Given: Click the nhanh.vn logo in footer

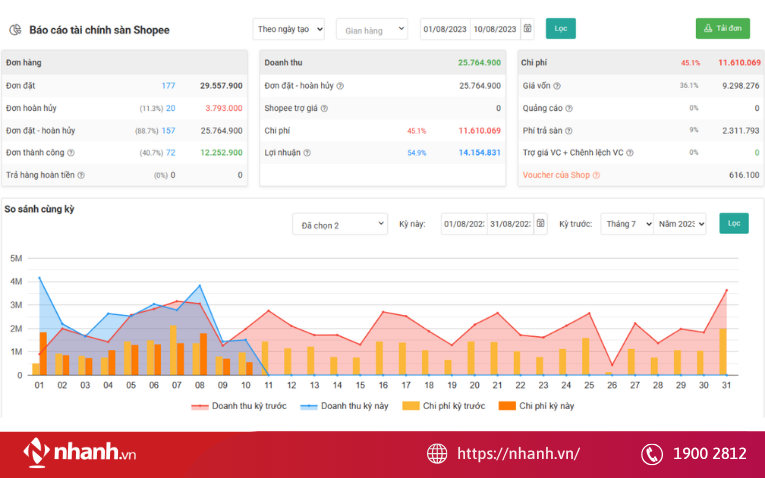Looking at the screenshot, I should coord(80,453).
